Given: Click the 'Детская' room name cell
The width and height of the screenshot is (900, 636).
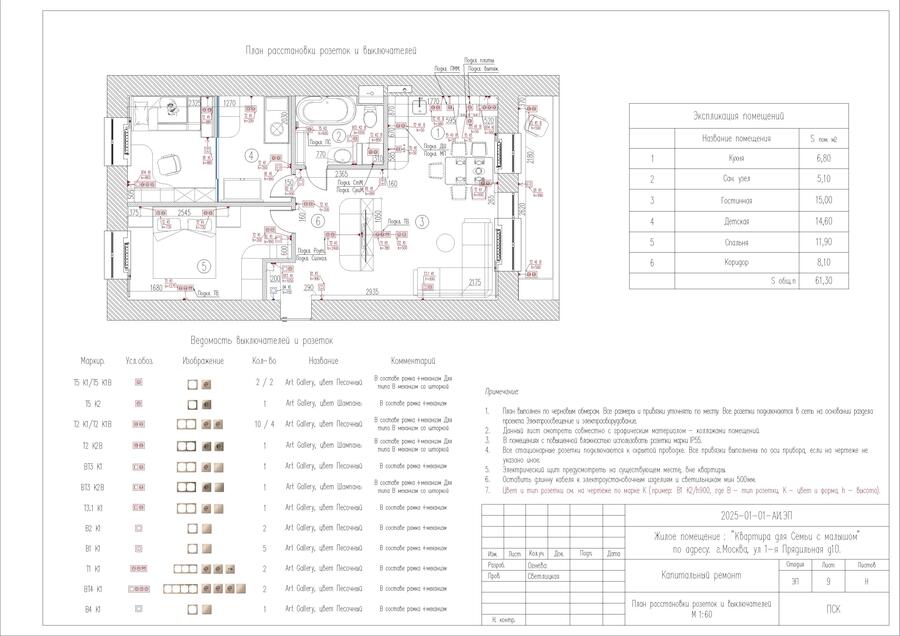Looking at the screenshot, I should (736, 221).
